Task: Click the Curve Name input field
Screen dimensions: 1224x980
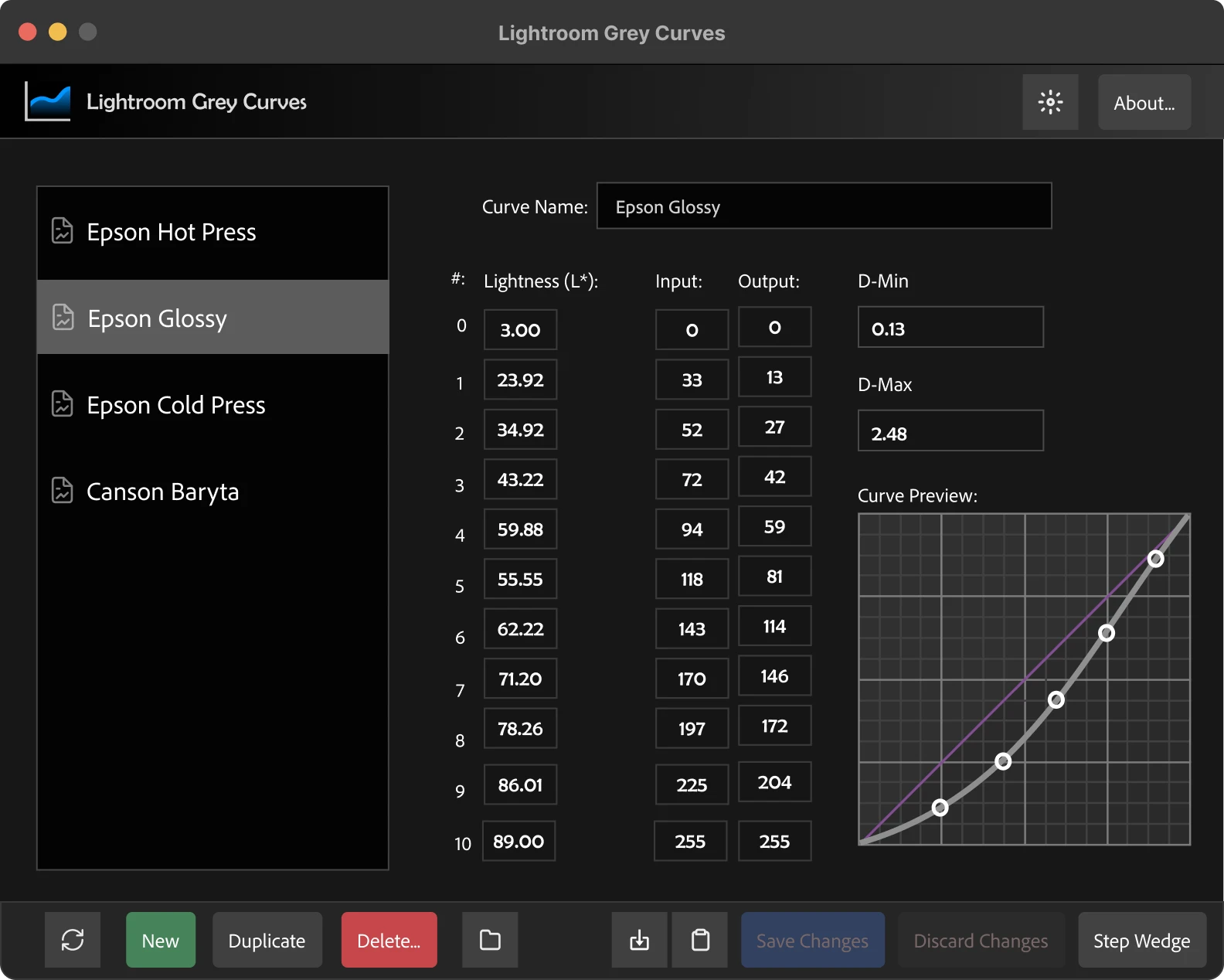Action: (x=824, y=206)
